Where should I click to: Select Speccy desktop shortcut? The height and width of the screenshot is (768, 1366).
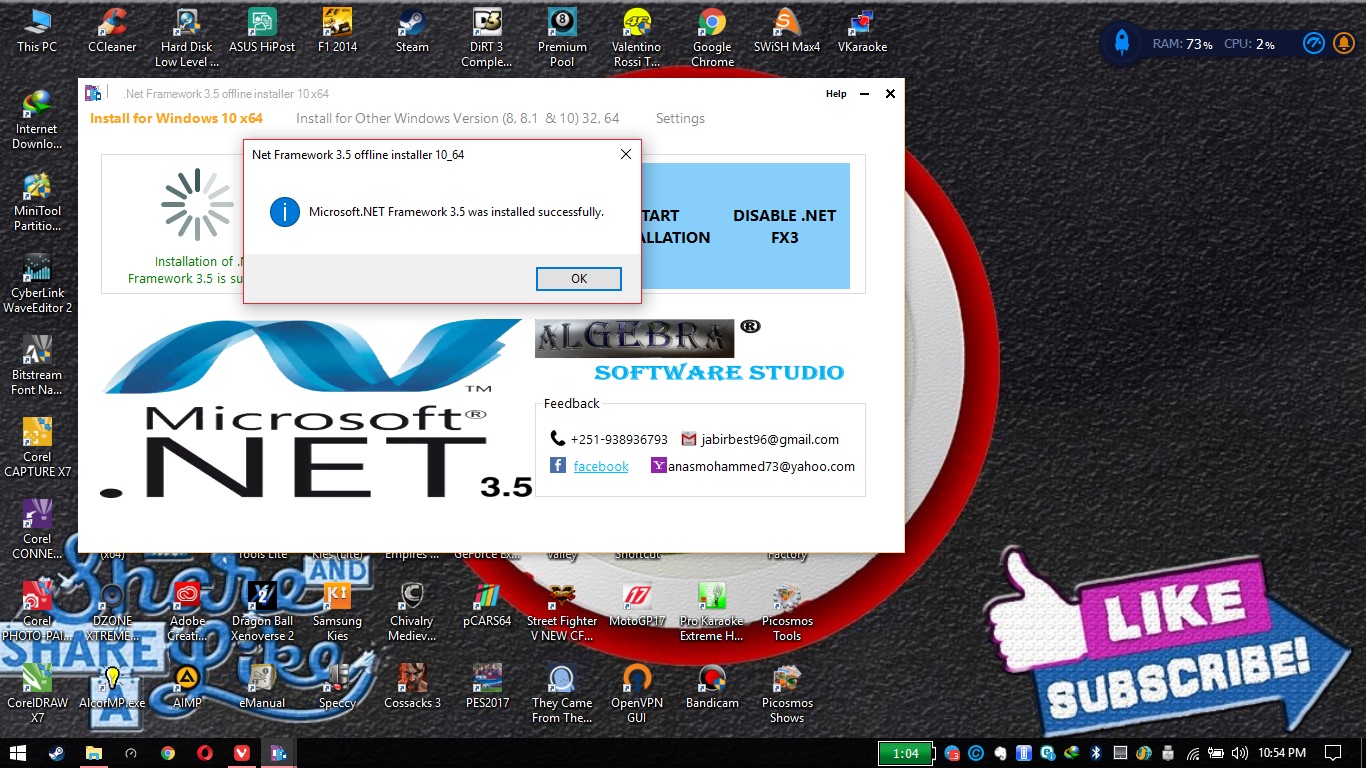click(x=337, y=687)
